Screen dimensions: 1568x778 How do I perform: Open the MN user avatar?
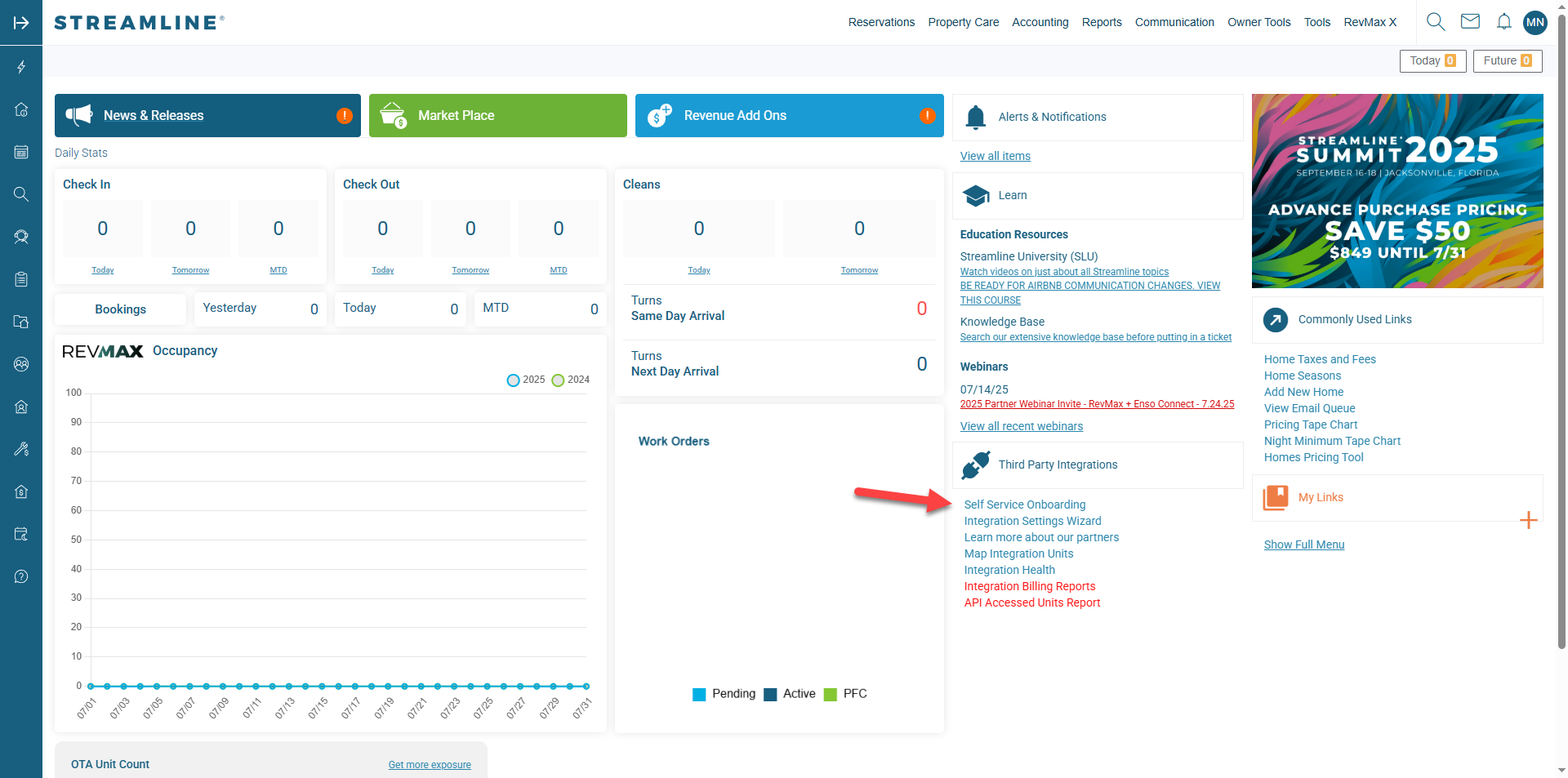1535,22
